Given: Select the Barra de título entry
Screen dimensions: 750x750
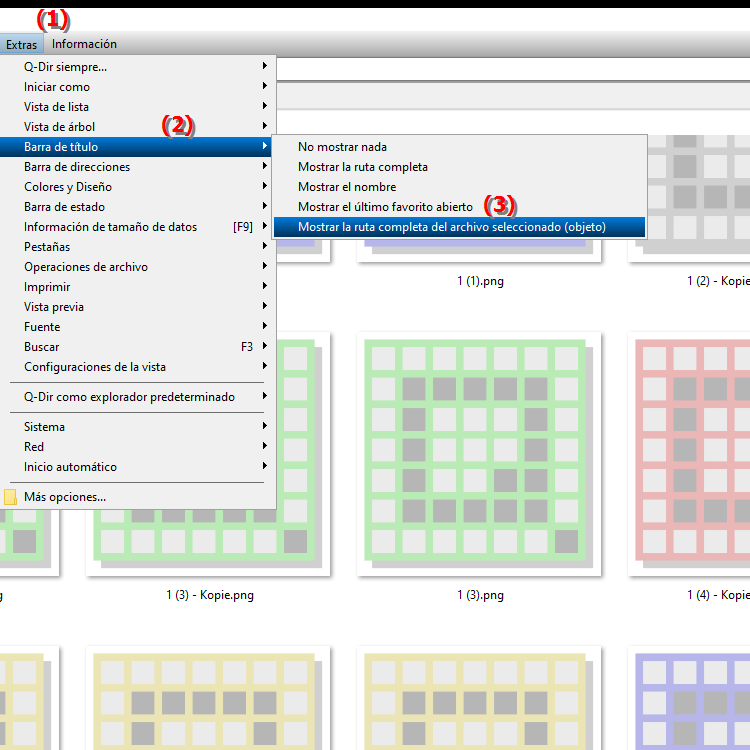Looking at the screenshot, I should 136,147.
